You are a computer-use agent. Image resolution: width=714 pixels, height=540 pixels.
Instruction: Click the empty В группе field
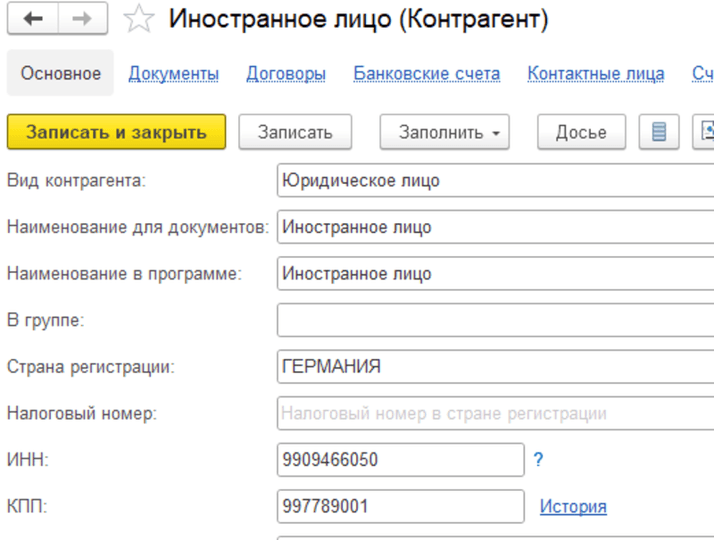point(495,320)
